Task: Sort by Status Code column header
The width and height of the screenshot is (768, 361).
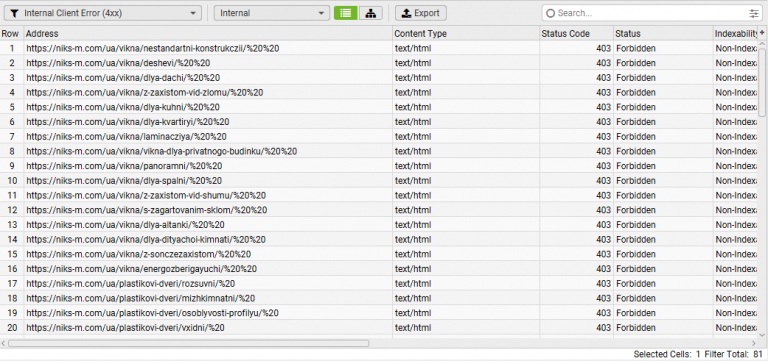Action: pos(576,33)
